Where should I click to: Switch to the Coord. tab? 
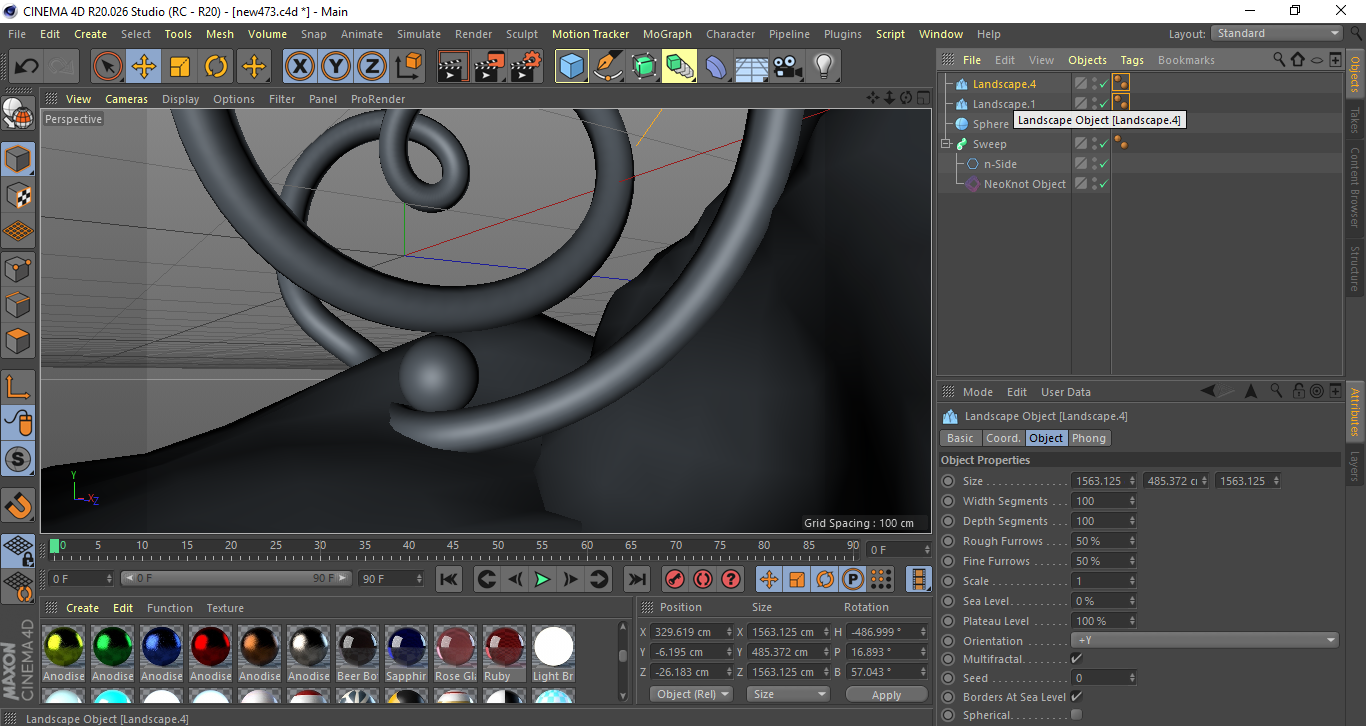point(1003,438)
